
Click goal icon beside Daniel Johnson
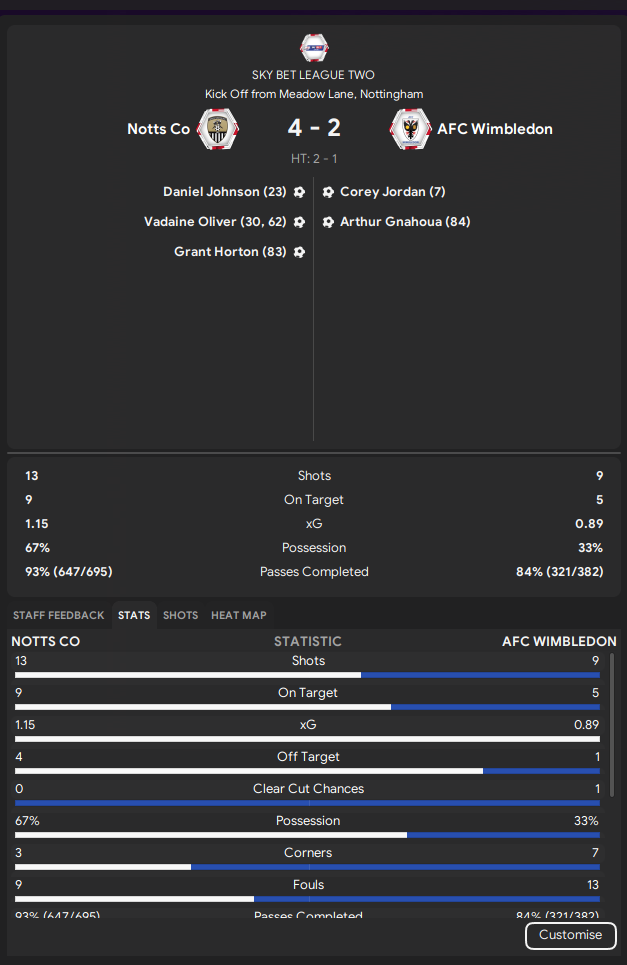click(299, 192)
